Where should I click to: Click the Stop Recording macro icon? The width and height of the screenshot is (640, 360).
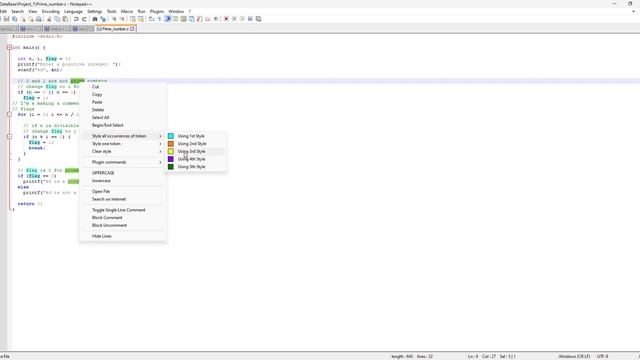234,19
